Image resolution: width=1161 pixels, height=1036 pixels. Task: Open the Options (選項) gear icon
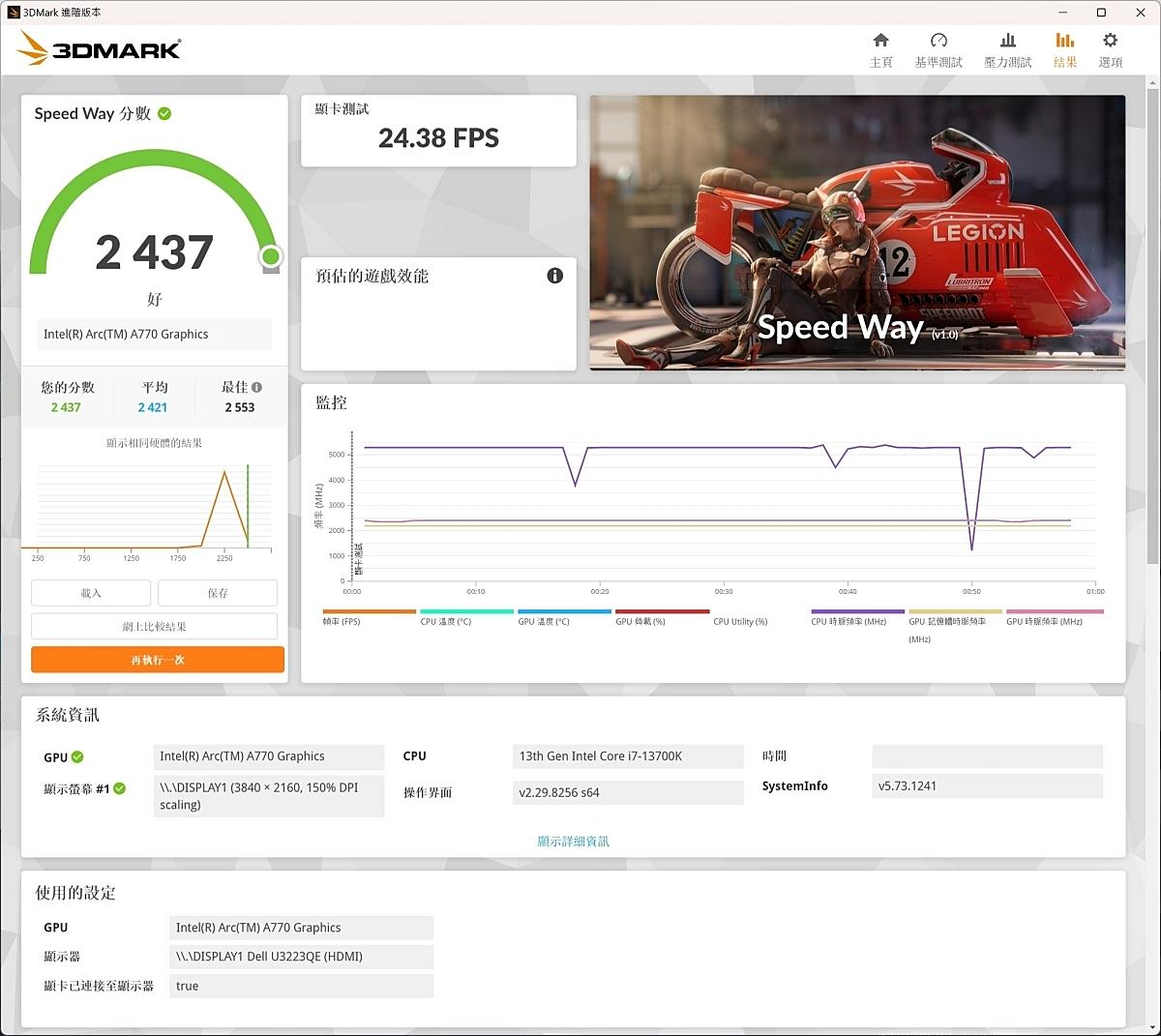[1110, 49]
